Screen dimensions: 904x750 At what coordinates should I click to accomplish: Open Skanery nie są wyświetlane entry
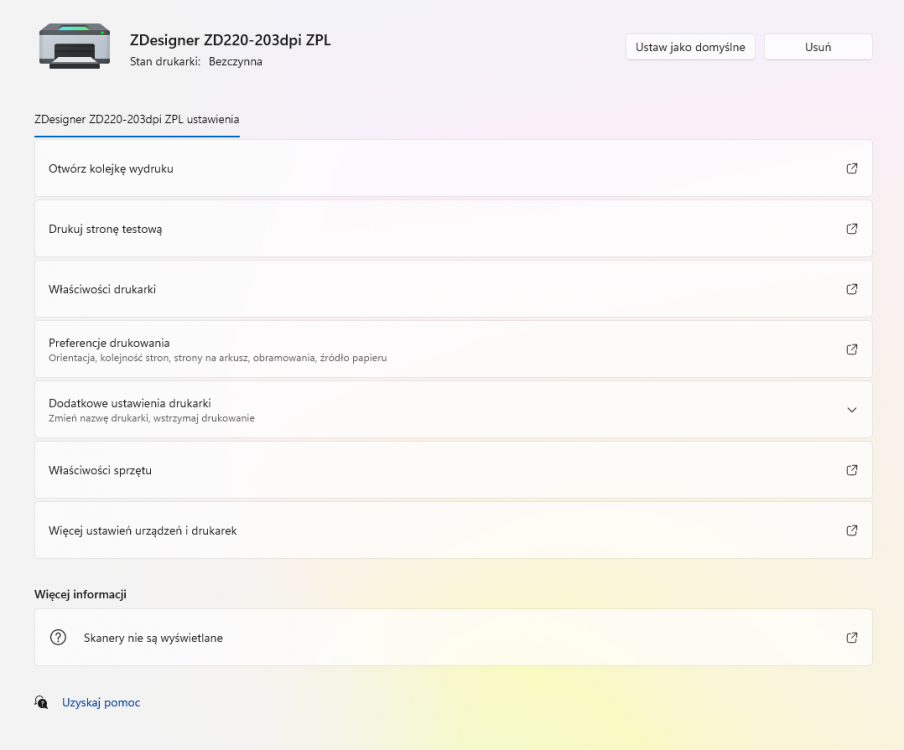tap(453, 638)
